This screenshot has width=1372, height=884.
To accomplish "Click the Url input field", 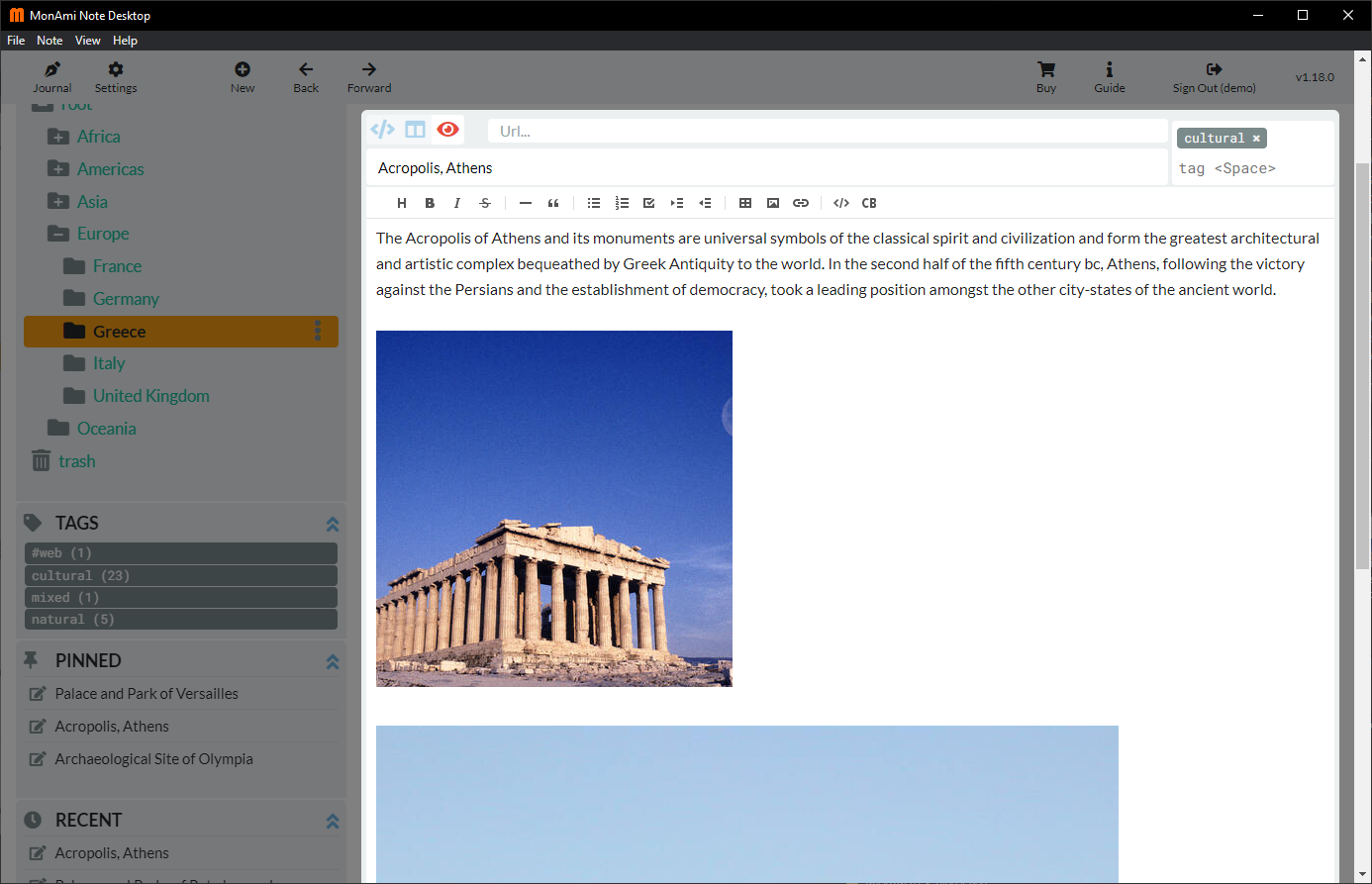I will (828, 131).
